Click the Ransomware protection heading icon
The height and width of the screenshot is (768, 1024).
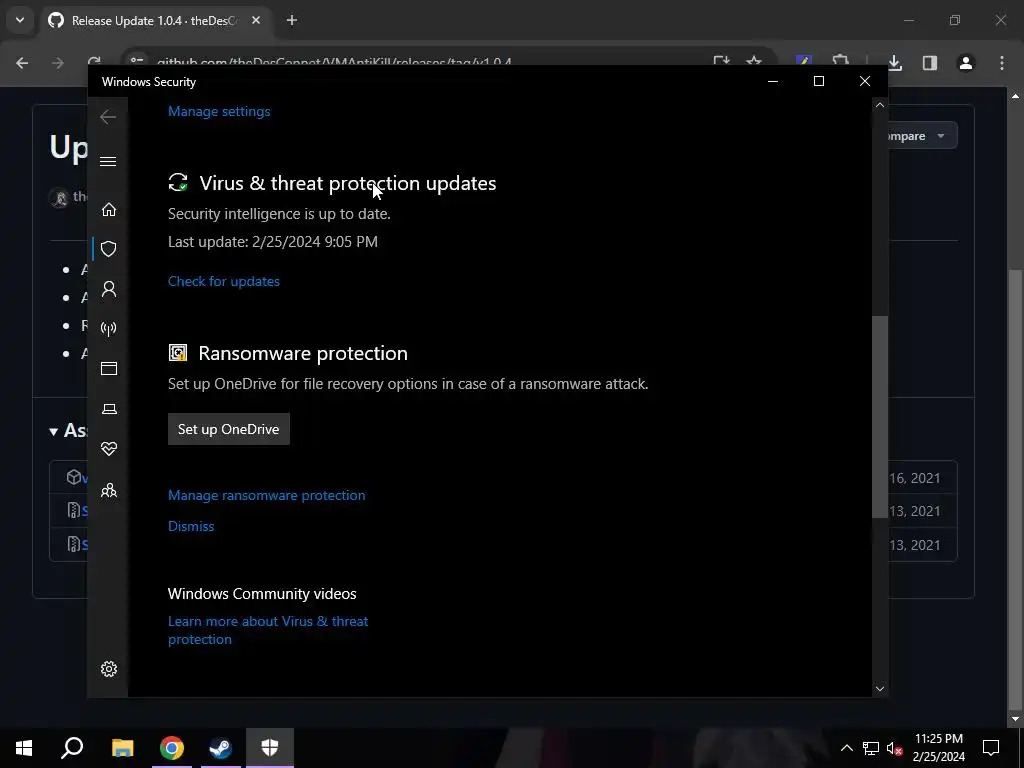[x=178, y=353]
